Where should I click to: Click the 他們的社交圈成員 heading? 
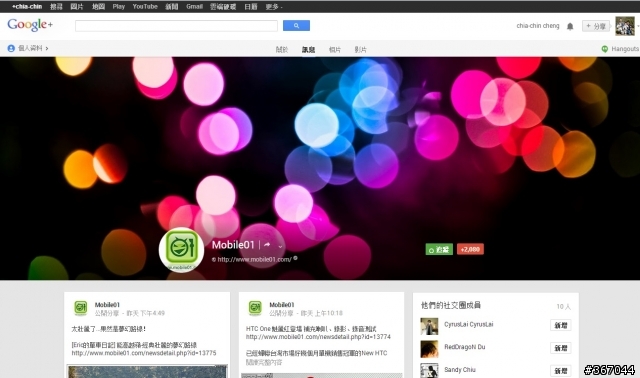tap(451, 305)
